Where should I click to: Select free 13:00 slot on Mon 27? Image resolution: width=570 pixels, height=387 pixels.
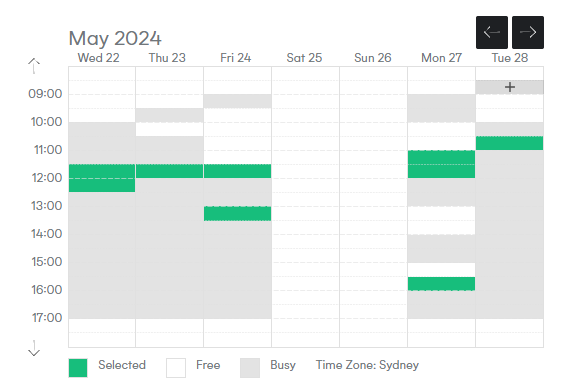pyautogui.click(x=441, y=220)
